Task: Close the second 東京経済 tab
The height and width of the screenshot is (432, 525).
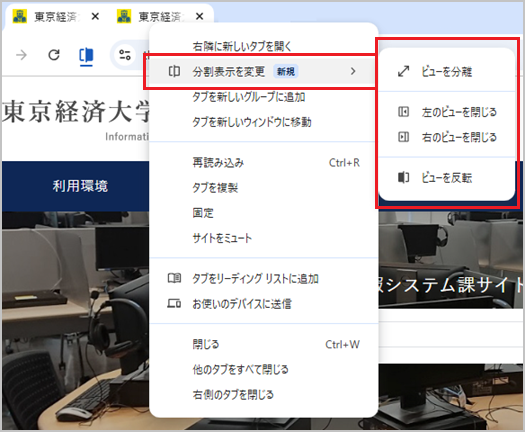Action: (x=200, y=16)
